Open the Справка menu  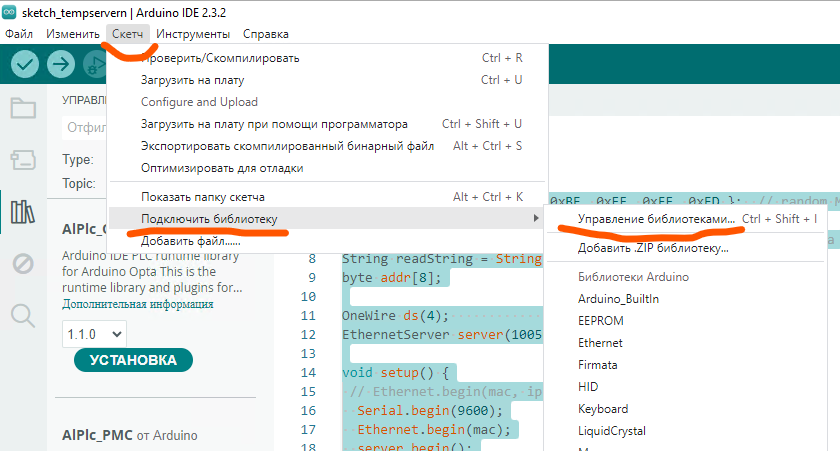point(266,34)
